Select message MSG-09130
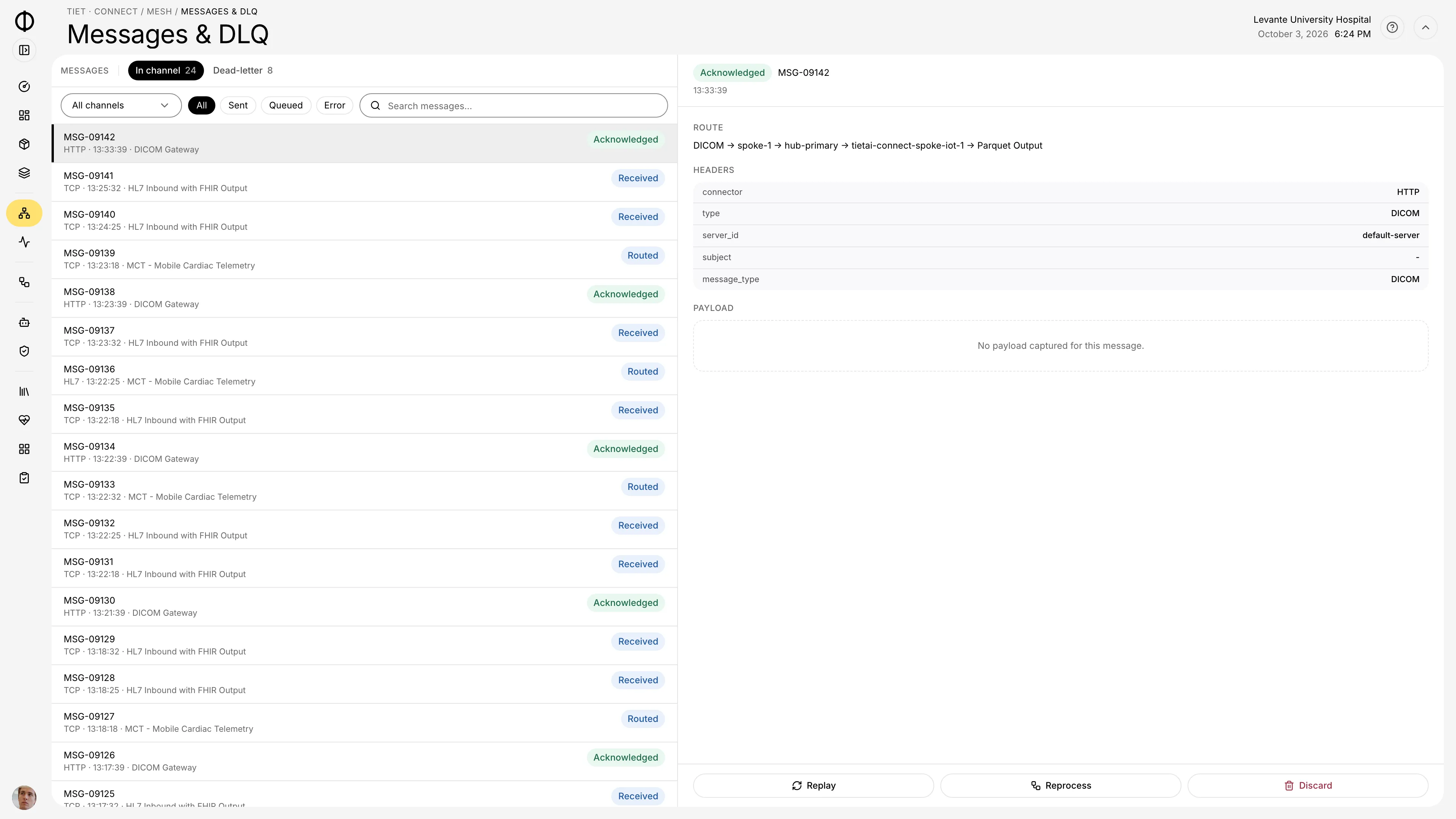The image size is (1456, 819). click(364, 607)
